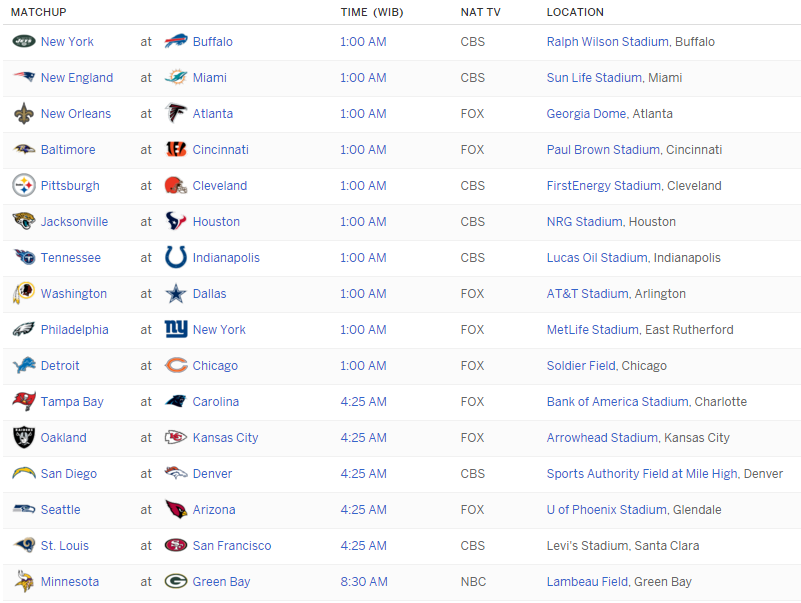
Task: Click the New York Giants logo
Action: coord(176,330)
